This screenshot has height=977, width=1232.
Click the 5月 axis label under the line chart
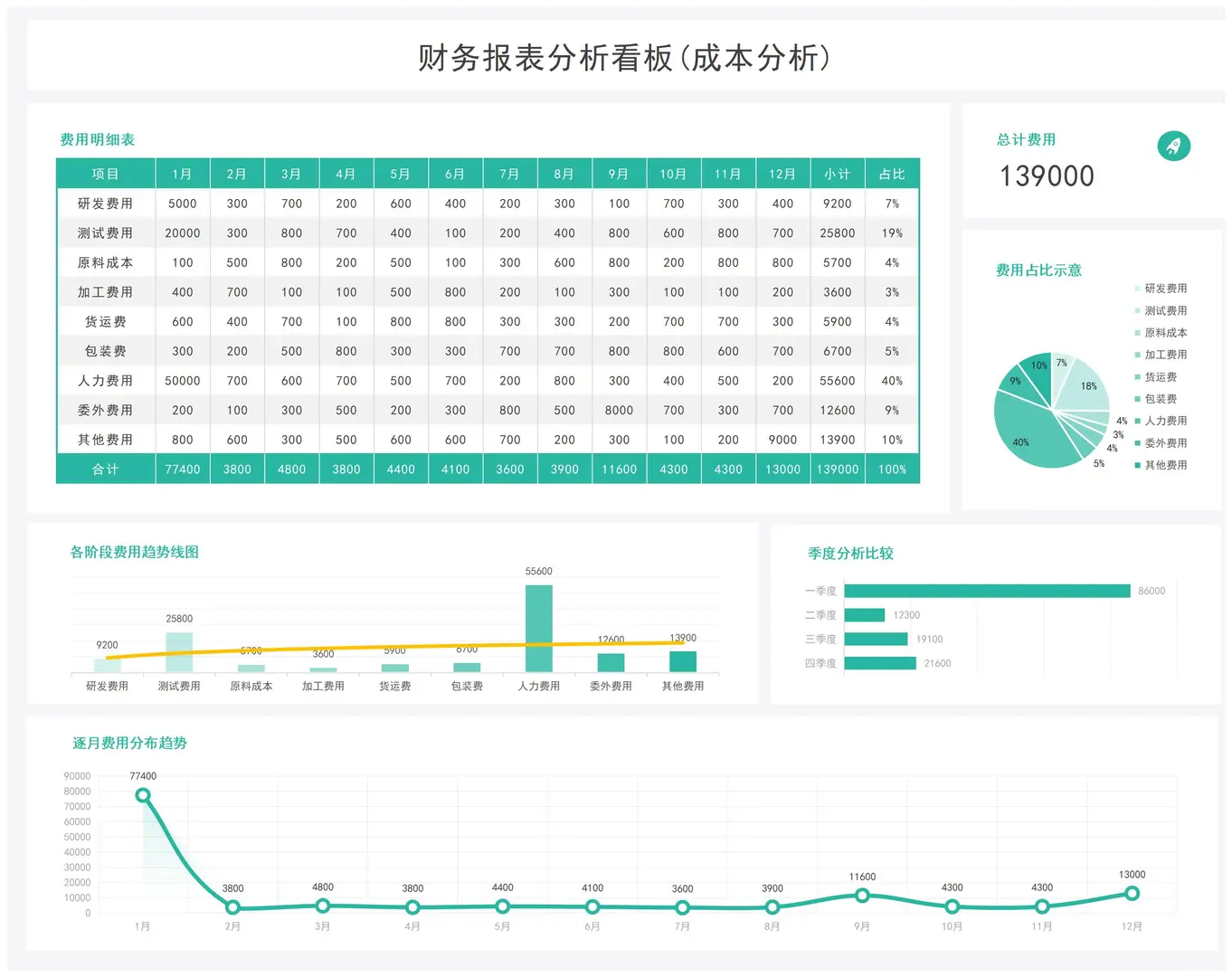[x=502, y=926]
